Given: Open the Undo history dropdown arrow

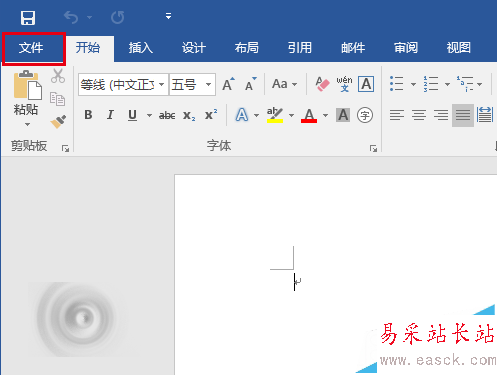Looking at the screenshot, I should 89,17.
